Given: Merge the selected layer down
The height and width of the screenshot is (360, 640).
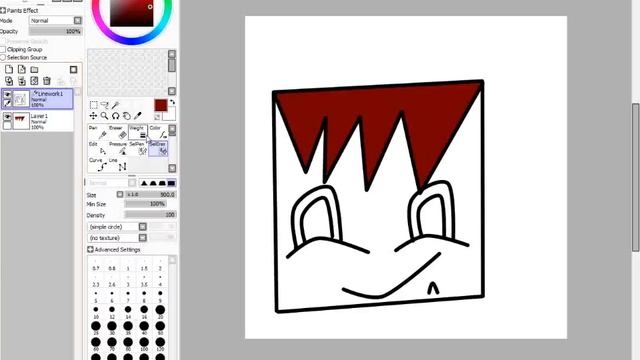Looking at the screenshot, I should [22, 81].
